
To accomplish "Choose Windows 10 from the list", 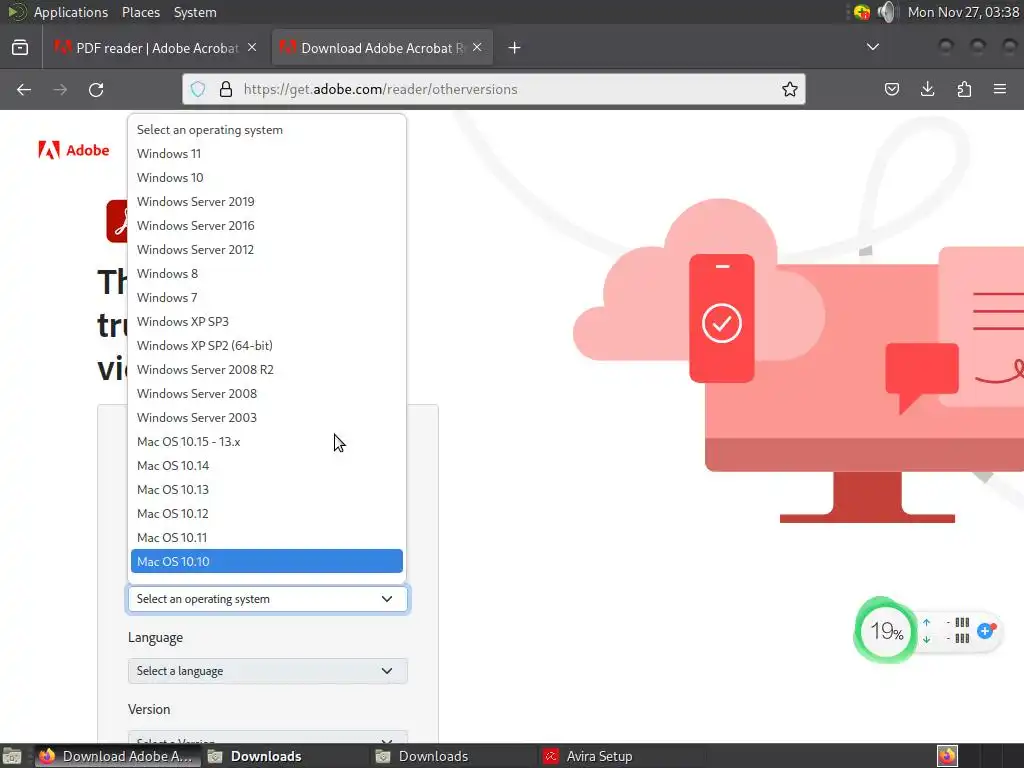I will (266, 178).
